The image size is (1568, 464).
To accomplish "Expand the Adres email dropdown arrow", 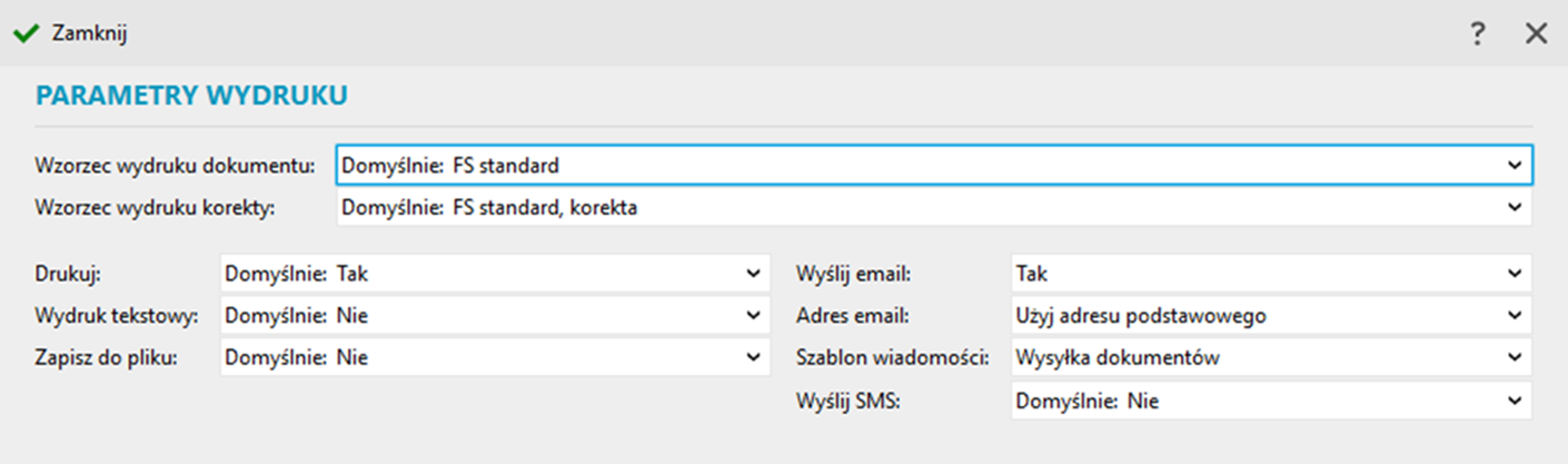I will [x=1514, y=315].
